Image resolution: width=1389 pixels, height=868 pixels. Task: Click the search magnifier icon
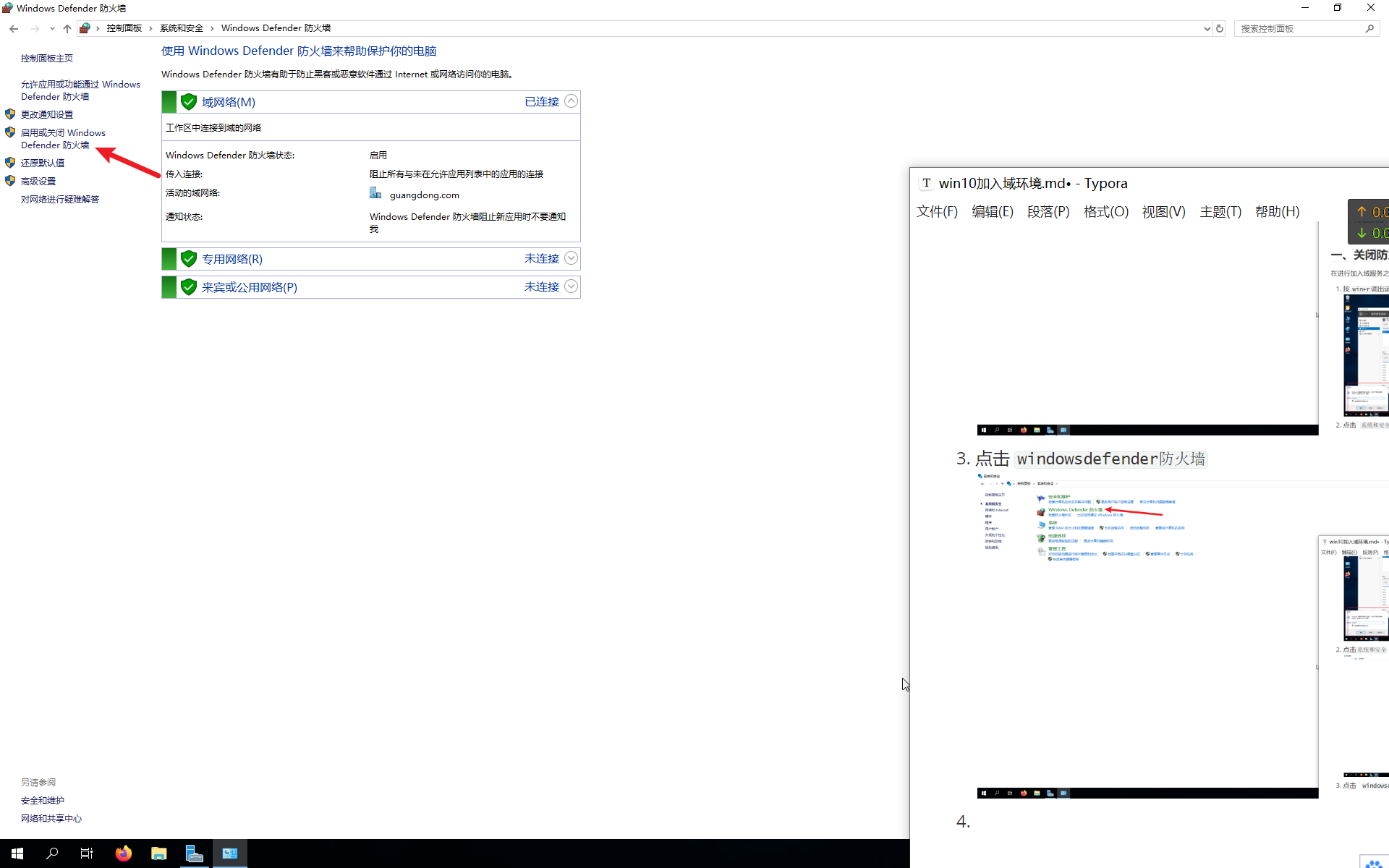coord(1369,29)
